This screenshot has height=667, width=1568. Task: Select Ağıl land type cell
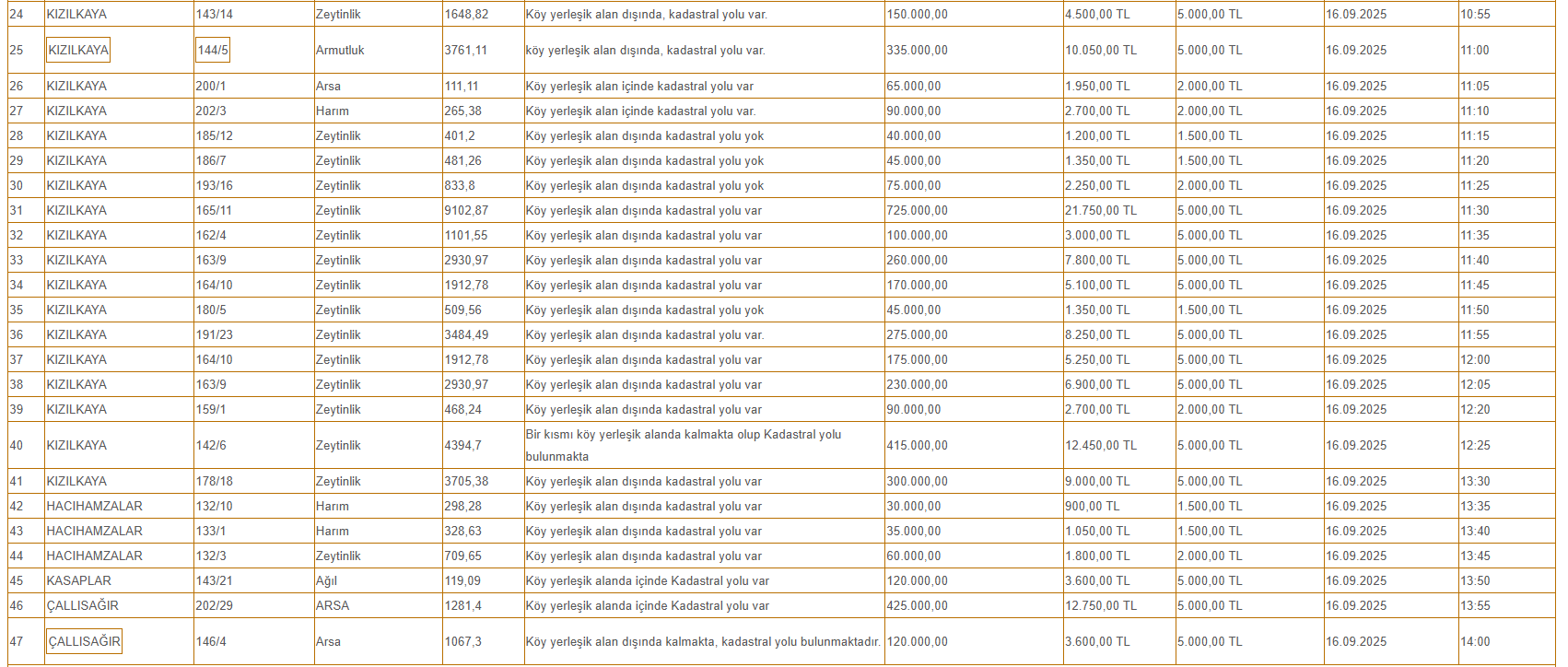tap(327, 580)
